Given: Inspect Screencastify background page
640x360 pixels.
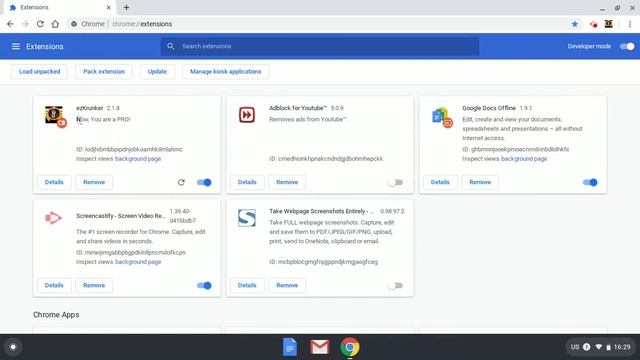Looking at the screenshot, I should [x=138, y=262].
